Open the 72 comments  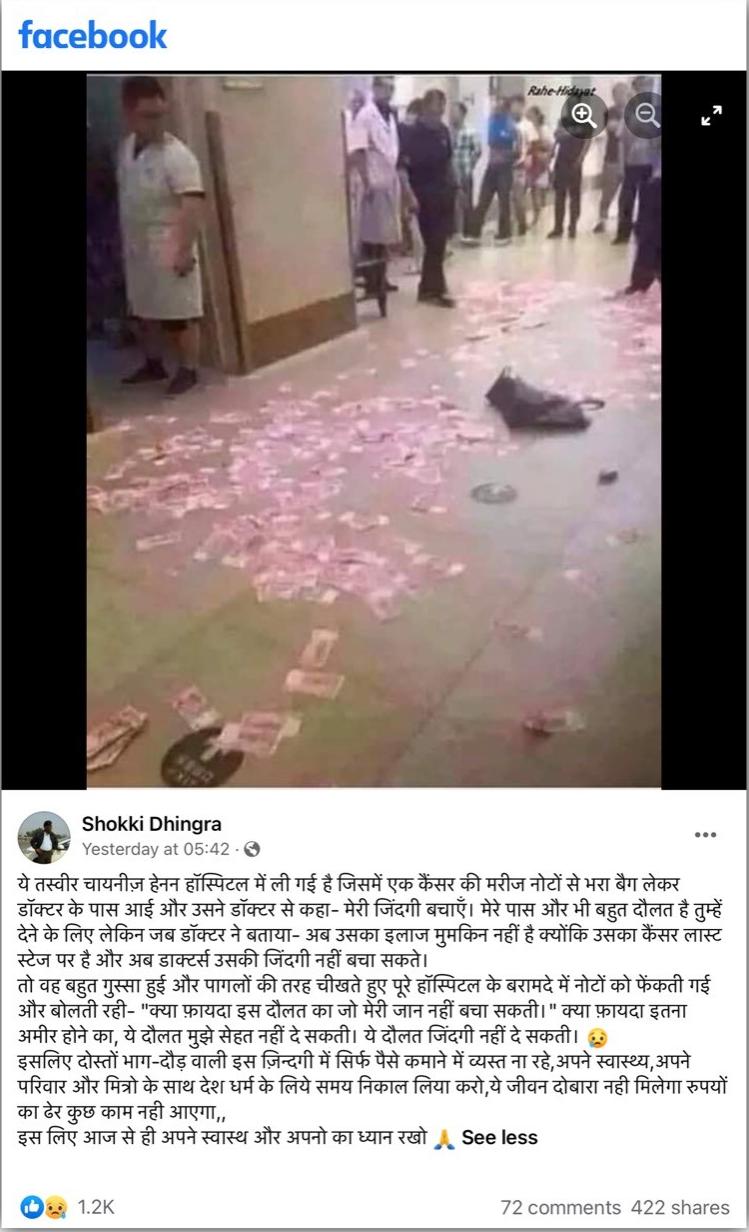coord(561,1207)
